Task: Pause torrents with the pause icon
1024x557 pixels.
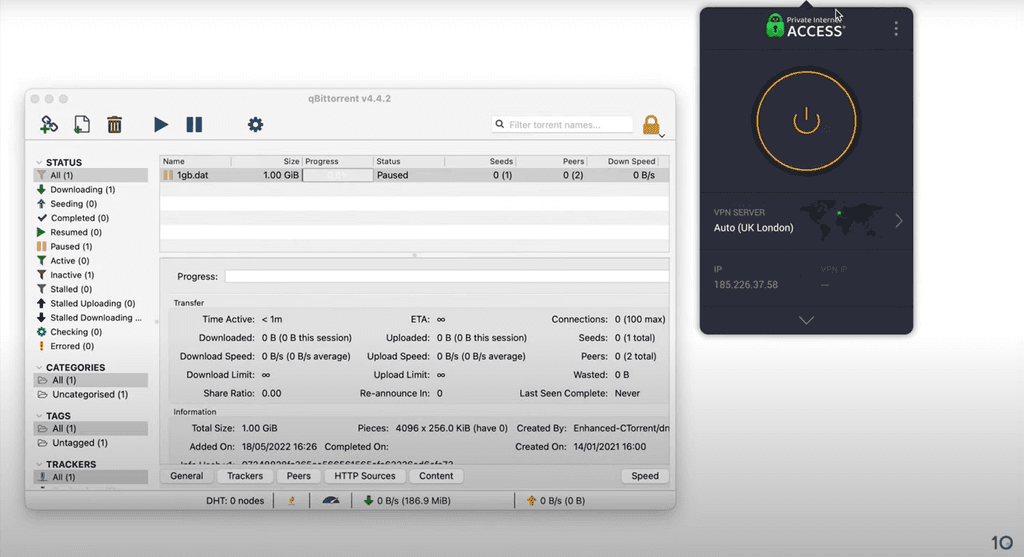Action: (x=194, y=124)
